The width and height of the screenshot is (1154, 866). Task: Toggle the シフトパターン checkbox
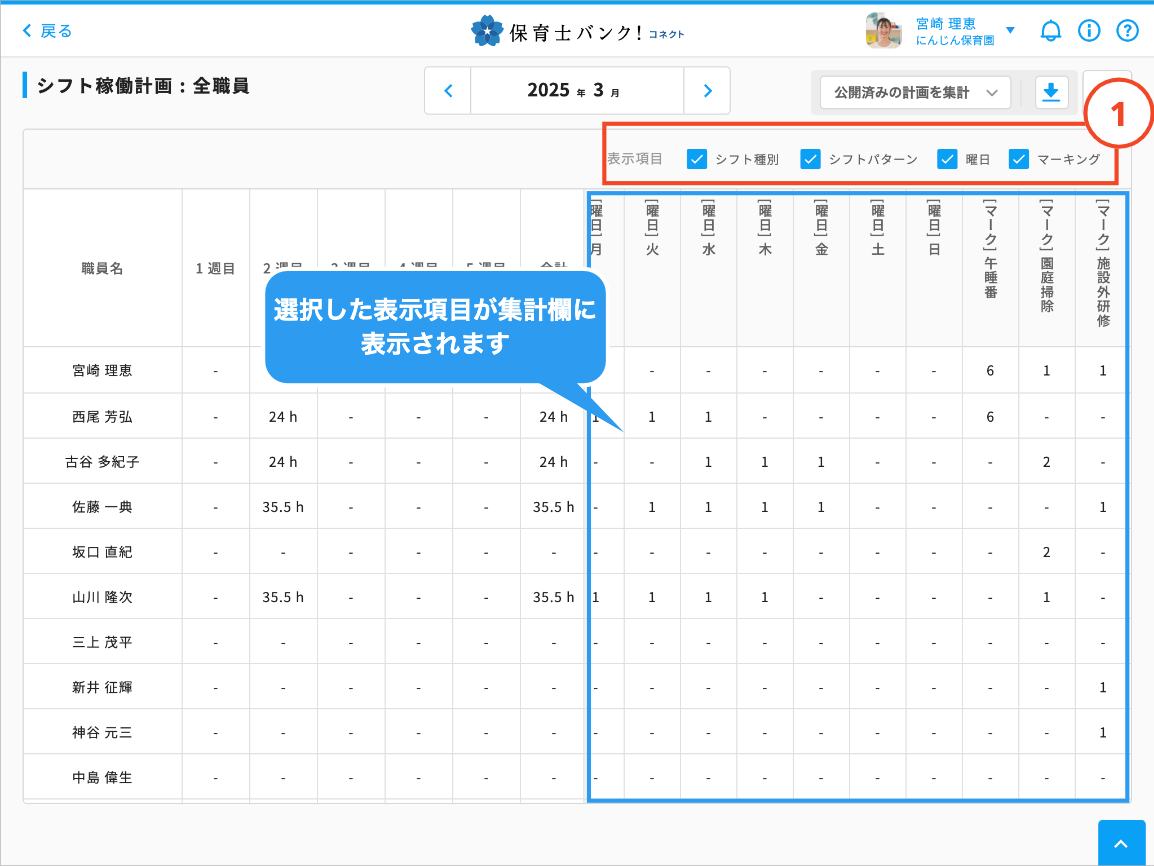pyautogui.click(x=811, y=158)
